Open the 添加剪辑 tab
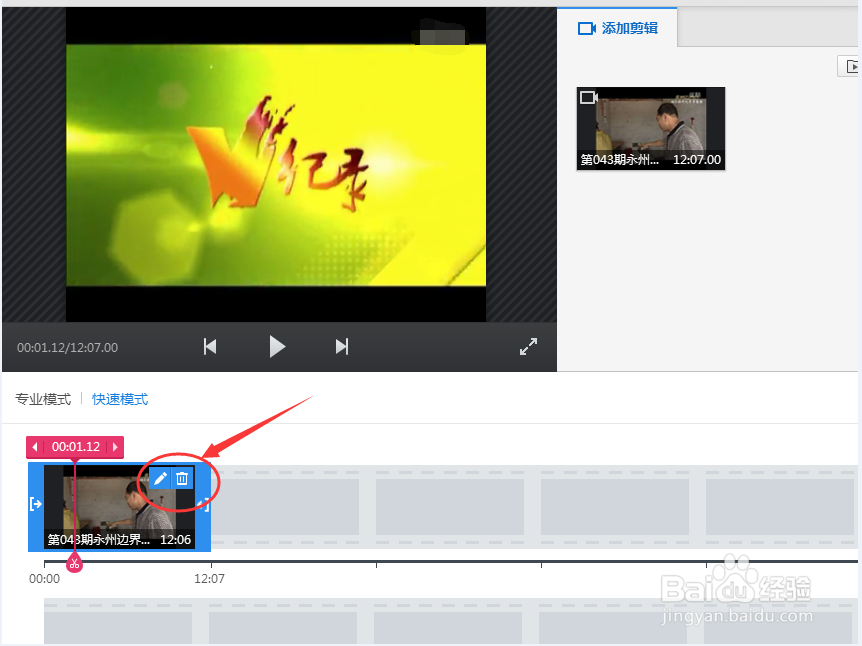The width and height of the screenshot is (862, 646). pyautogui.click(x=617, y=28)
